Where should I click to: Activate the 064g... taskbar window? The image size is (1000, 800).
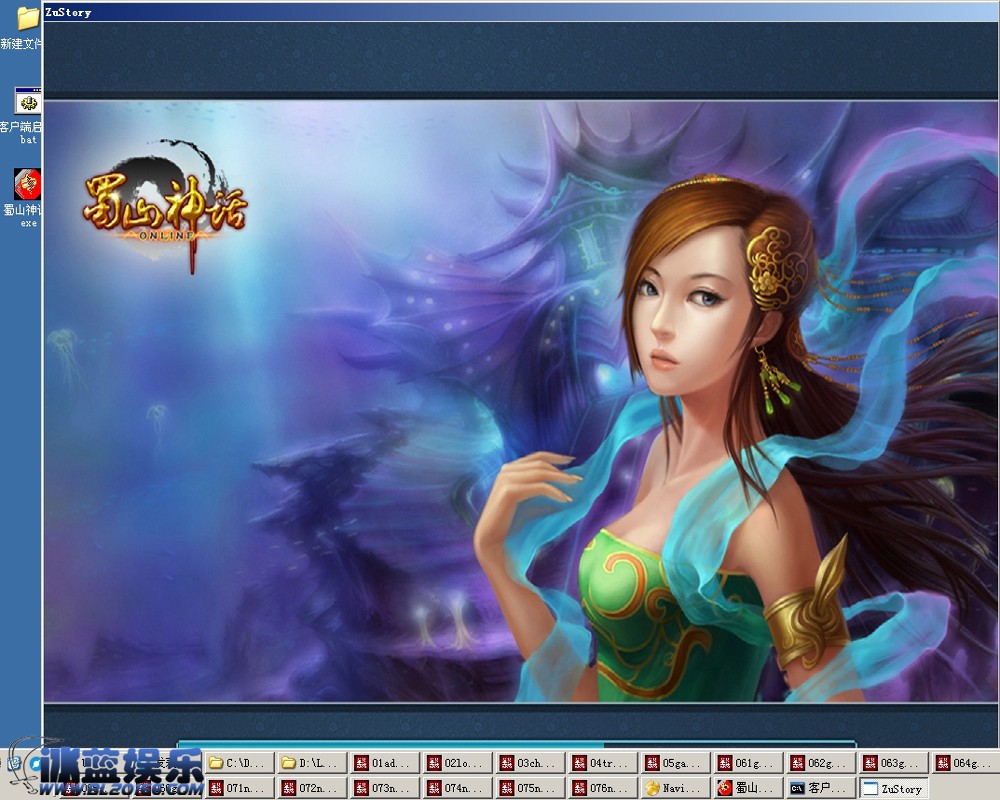[x=966, y=762]
